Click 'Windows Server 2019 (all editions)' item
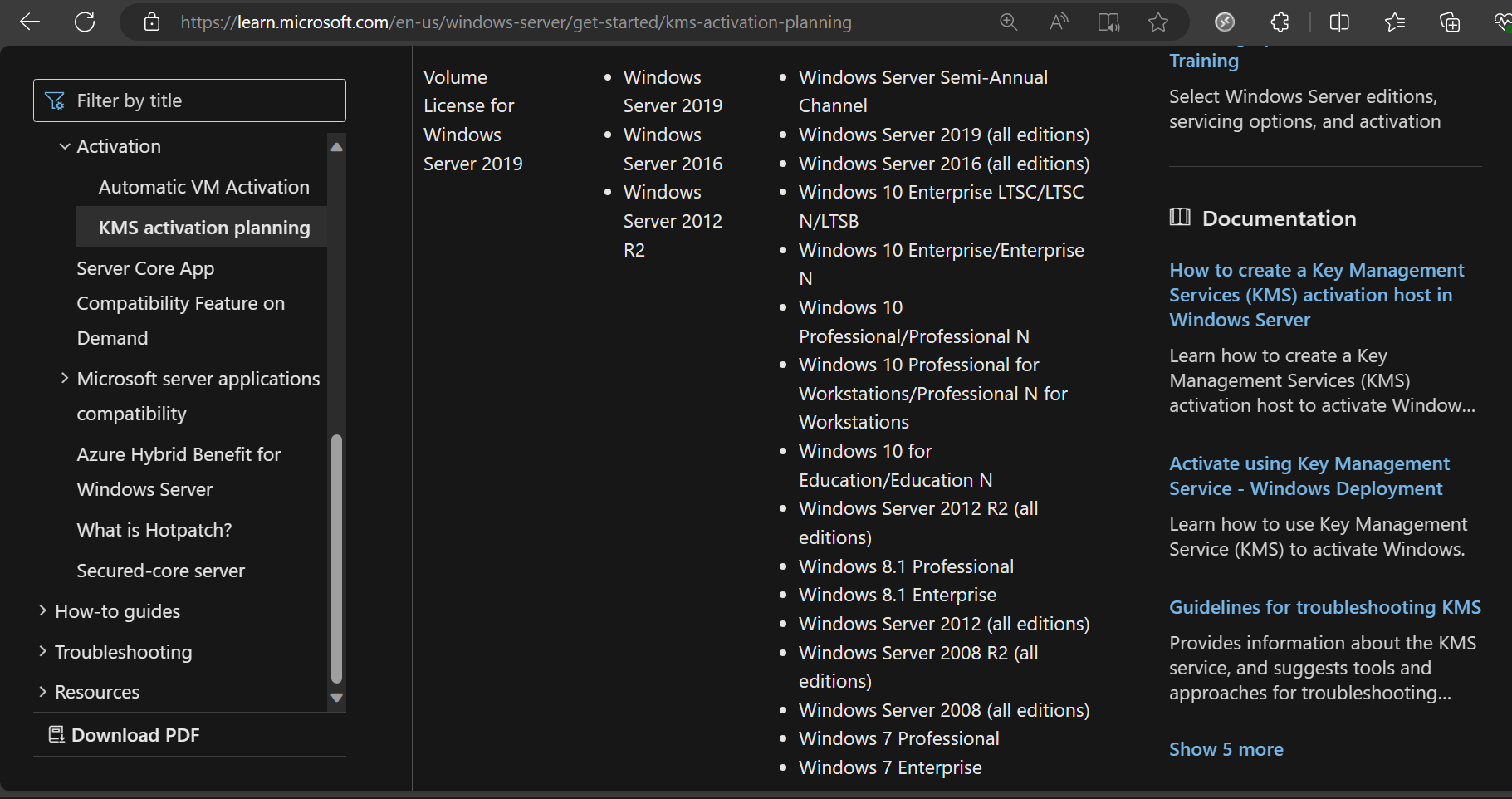 pyautogui.click(x=944, y=135)
